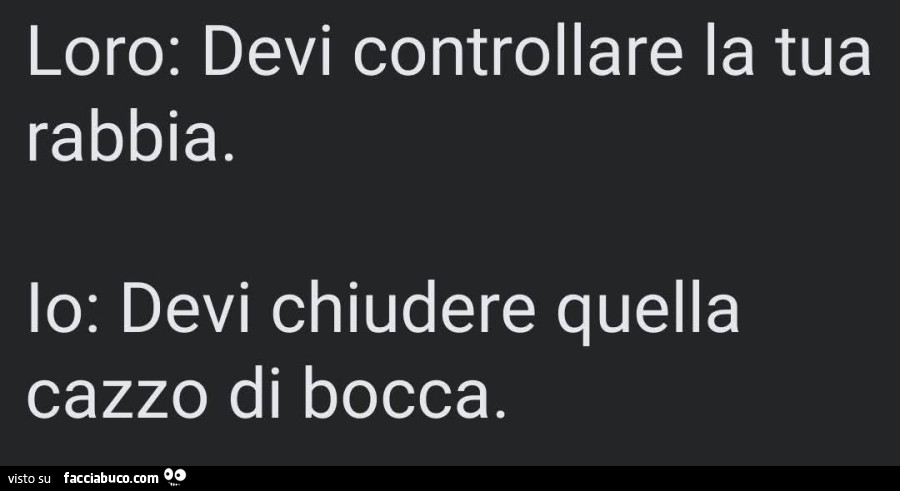The height and width of the screenshot is (491, 900).
Task: Open the facciabuco.com watermark link
Action: click(111, 478)
